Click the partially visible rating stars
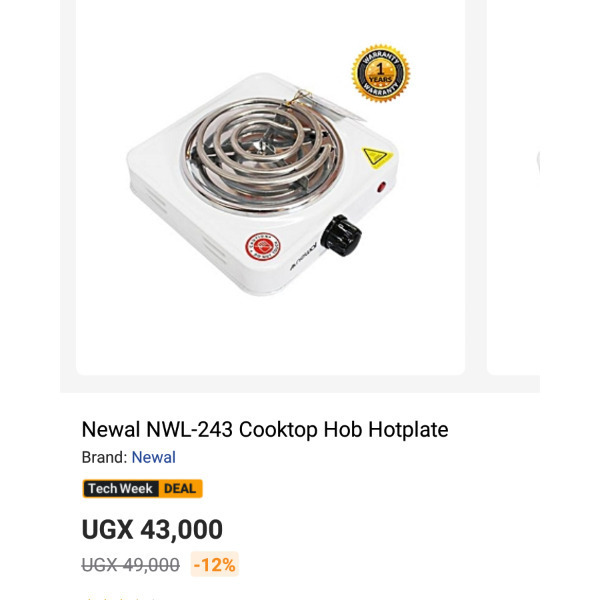 pyautogui.click(x=120, y=597)
